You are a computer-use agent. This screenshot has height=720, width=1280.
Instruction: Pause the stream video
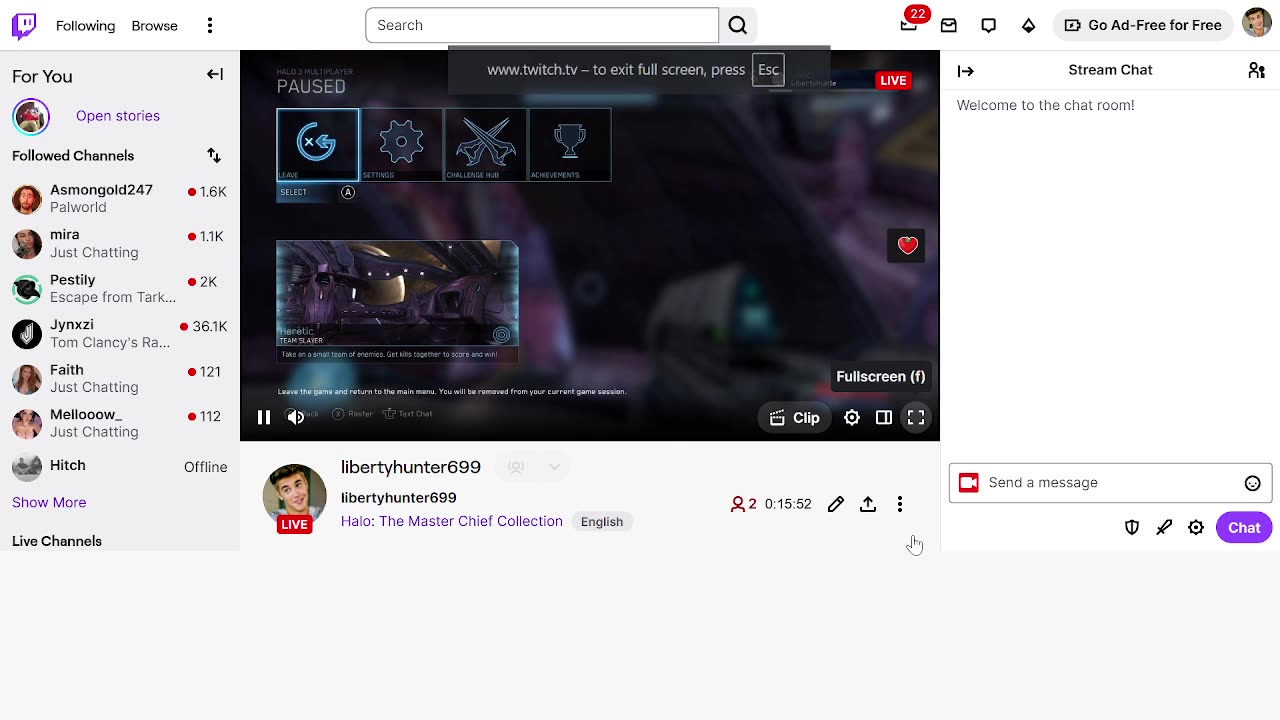[264, 418]
